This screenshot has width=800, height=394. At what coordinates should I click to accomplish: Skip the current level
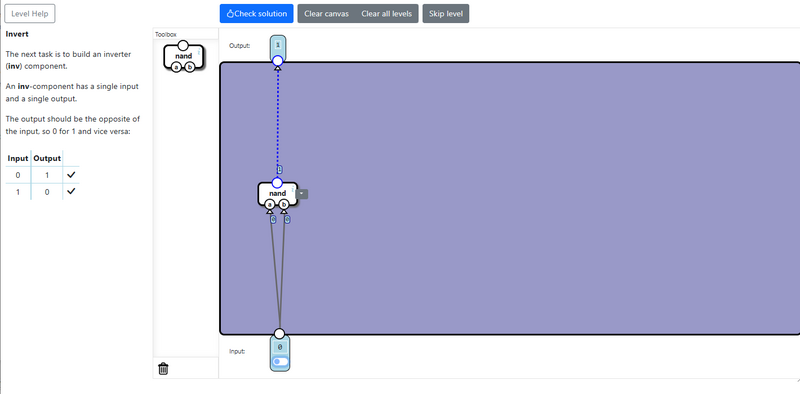point(446,14)
